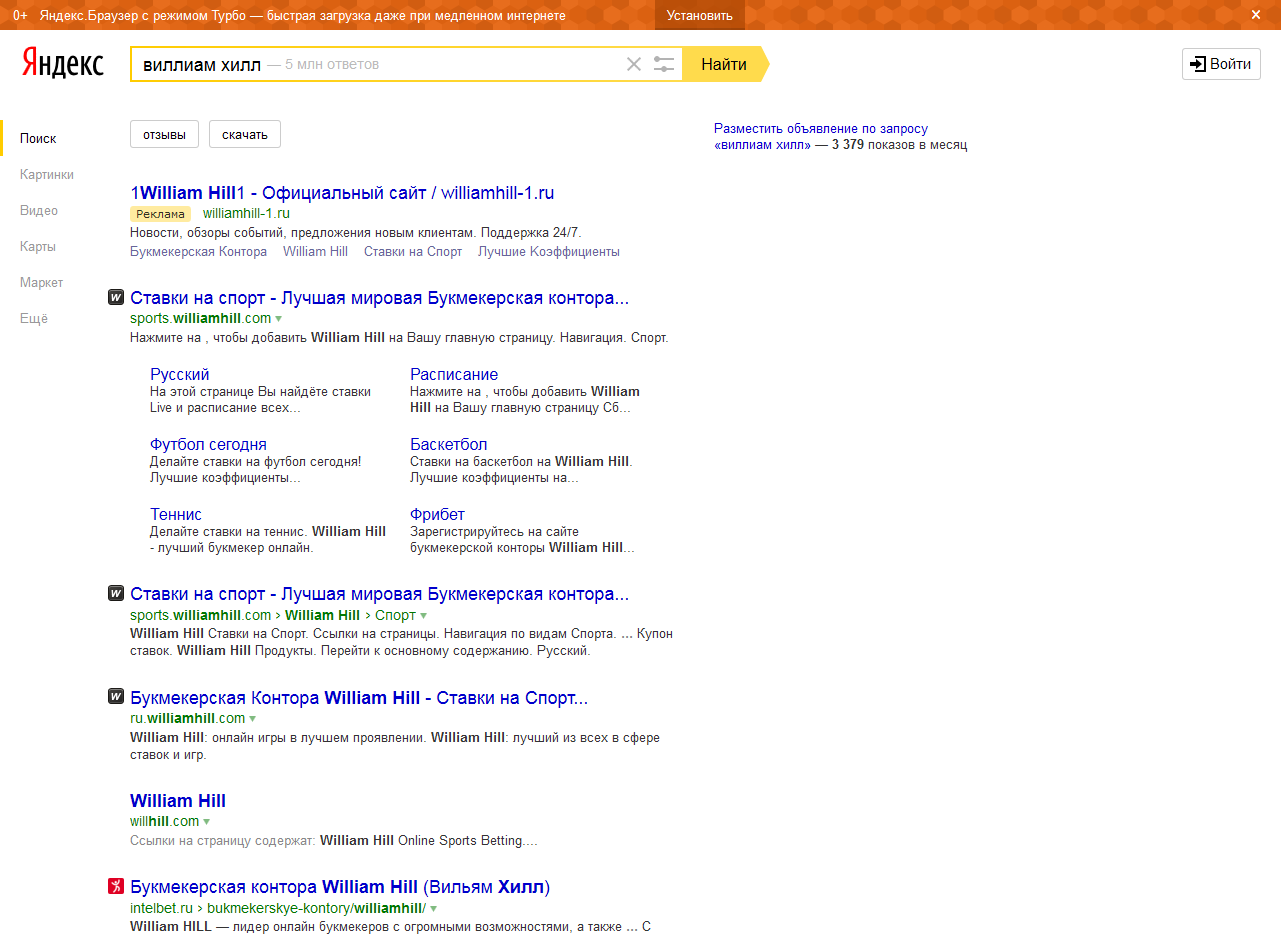Click the "3 379 показов в месяц" text

click(899, 145)
